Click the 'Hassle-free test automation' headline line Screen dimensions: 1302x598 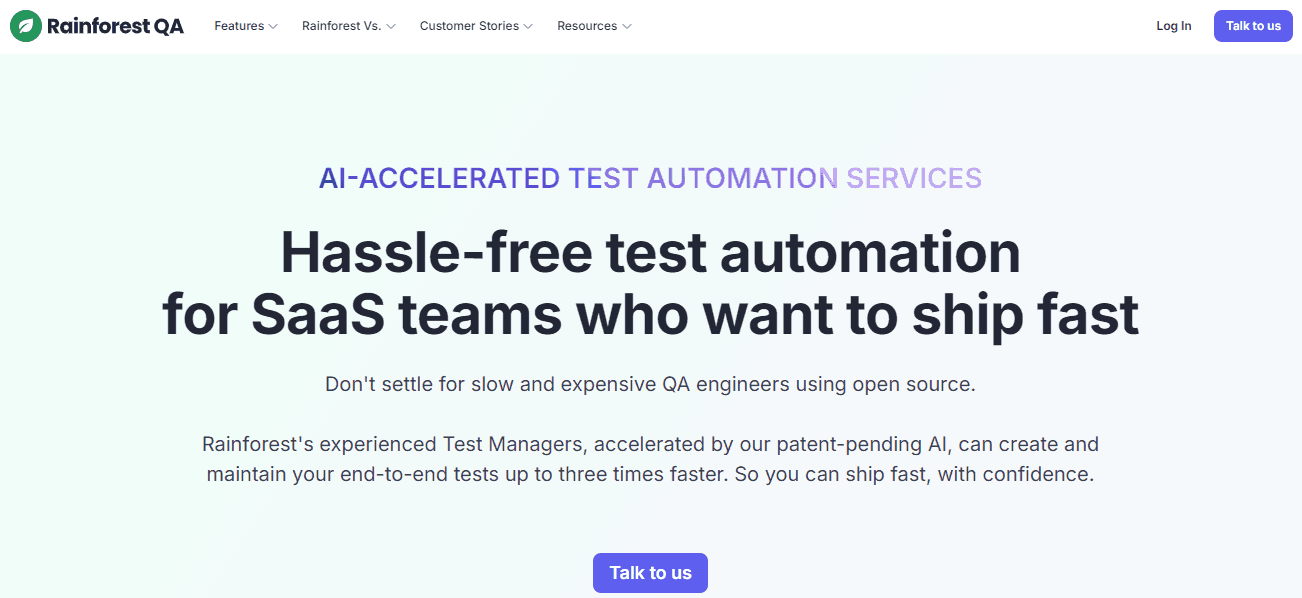tap(650, 252)
